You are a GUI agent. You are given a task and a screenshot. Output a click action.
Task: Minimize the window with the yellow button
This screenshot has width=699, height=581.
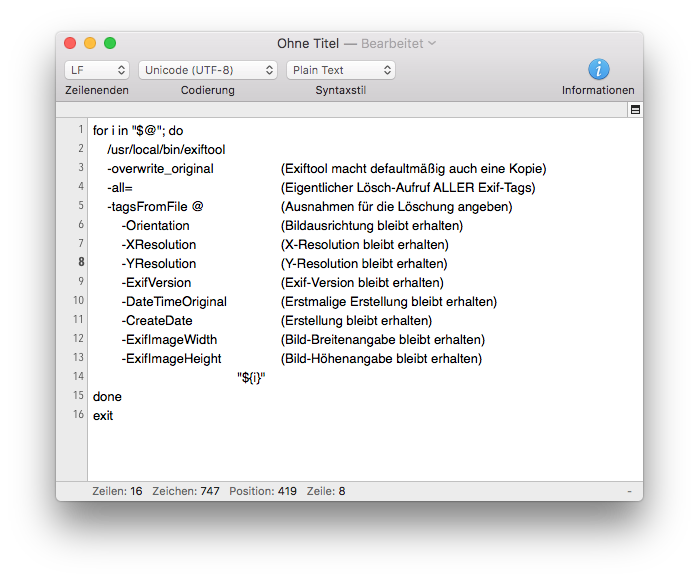pyautogui.click(x=90, y=43)
